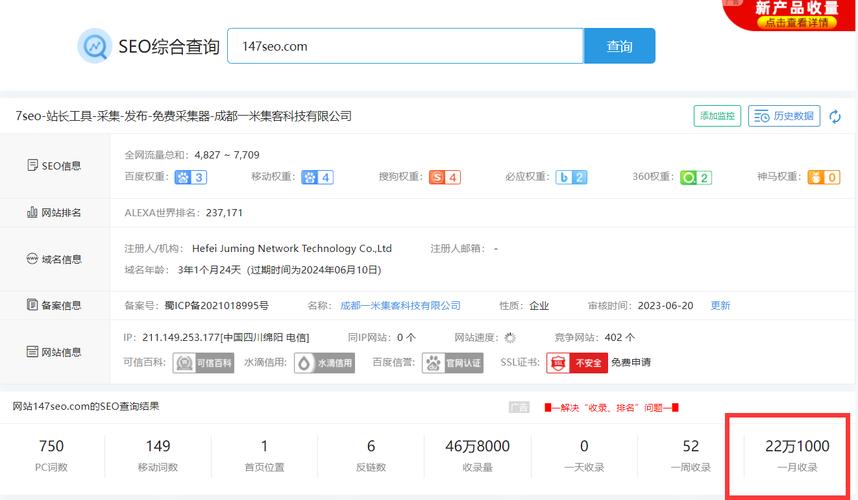Click the 水滴信用 badge icon
858x500 pixels.
[324, 363]
